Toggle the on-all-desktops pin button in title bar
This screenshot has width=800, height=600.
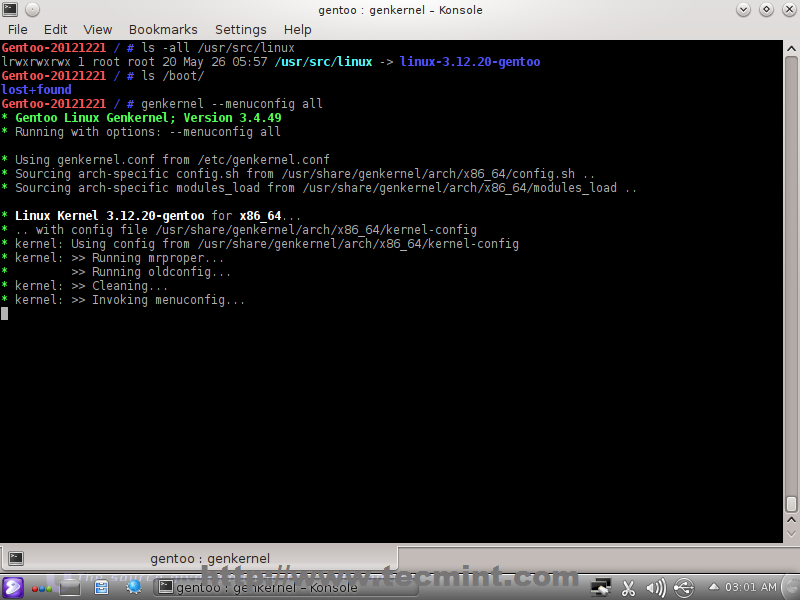[x=32, y=9]
